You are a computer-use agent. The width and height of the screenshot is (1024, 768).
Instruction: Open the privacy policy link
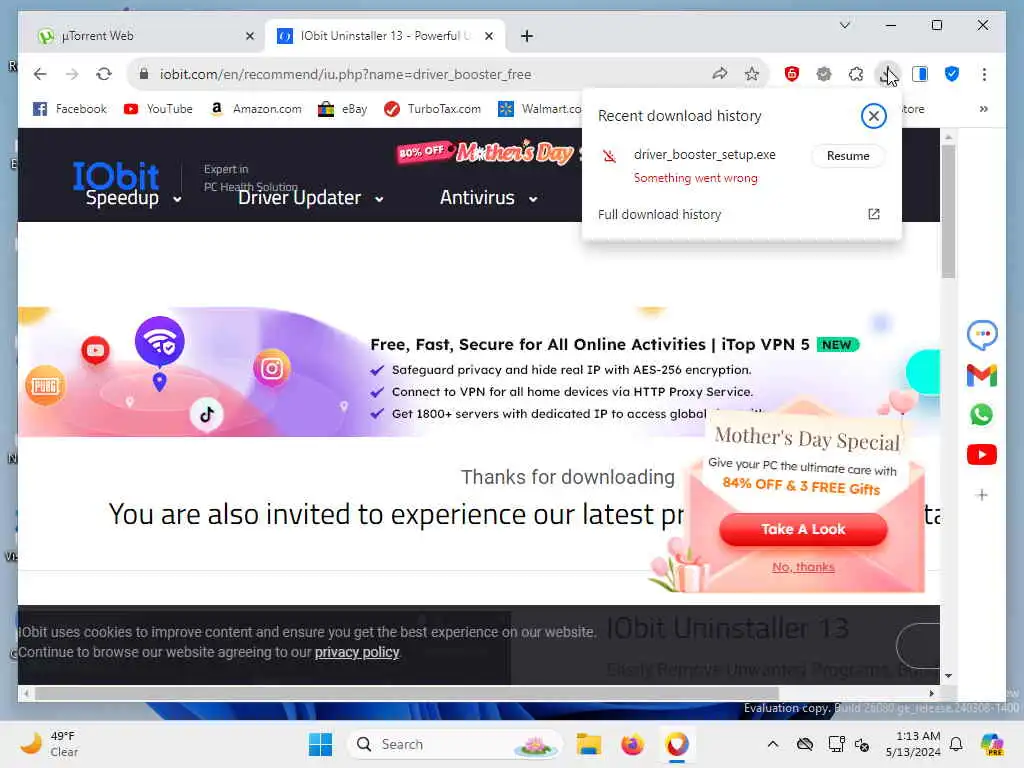pos(357,652)
